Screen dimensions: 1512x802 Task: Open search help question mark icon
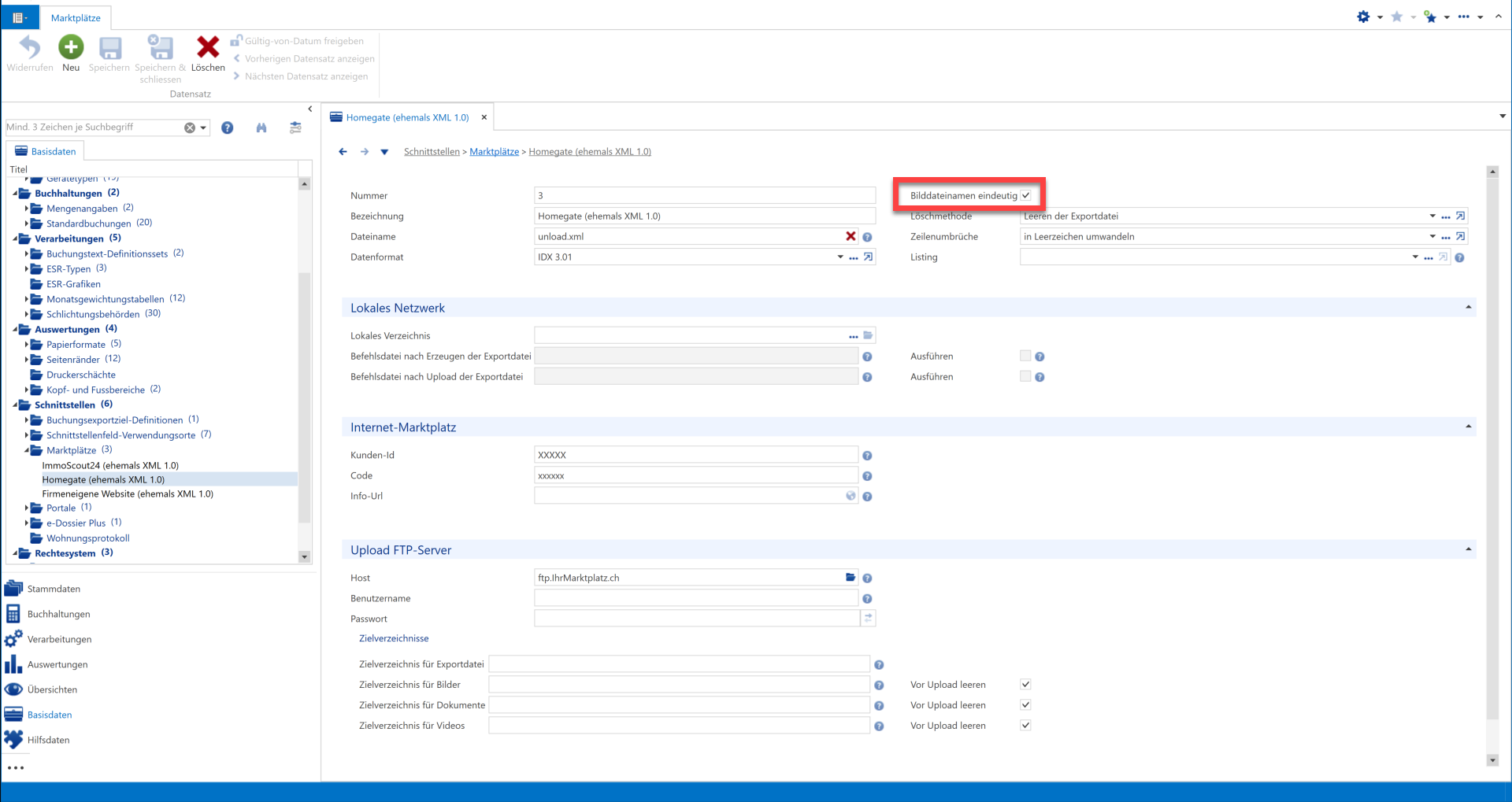[228, 128]
